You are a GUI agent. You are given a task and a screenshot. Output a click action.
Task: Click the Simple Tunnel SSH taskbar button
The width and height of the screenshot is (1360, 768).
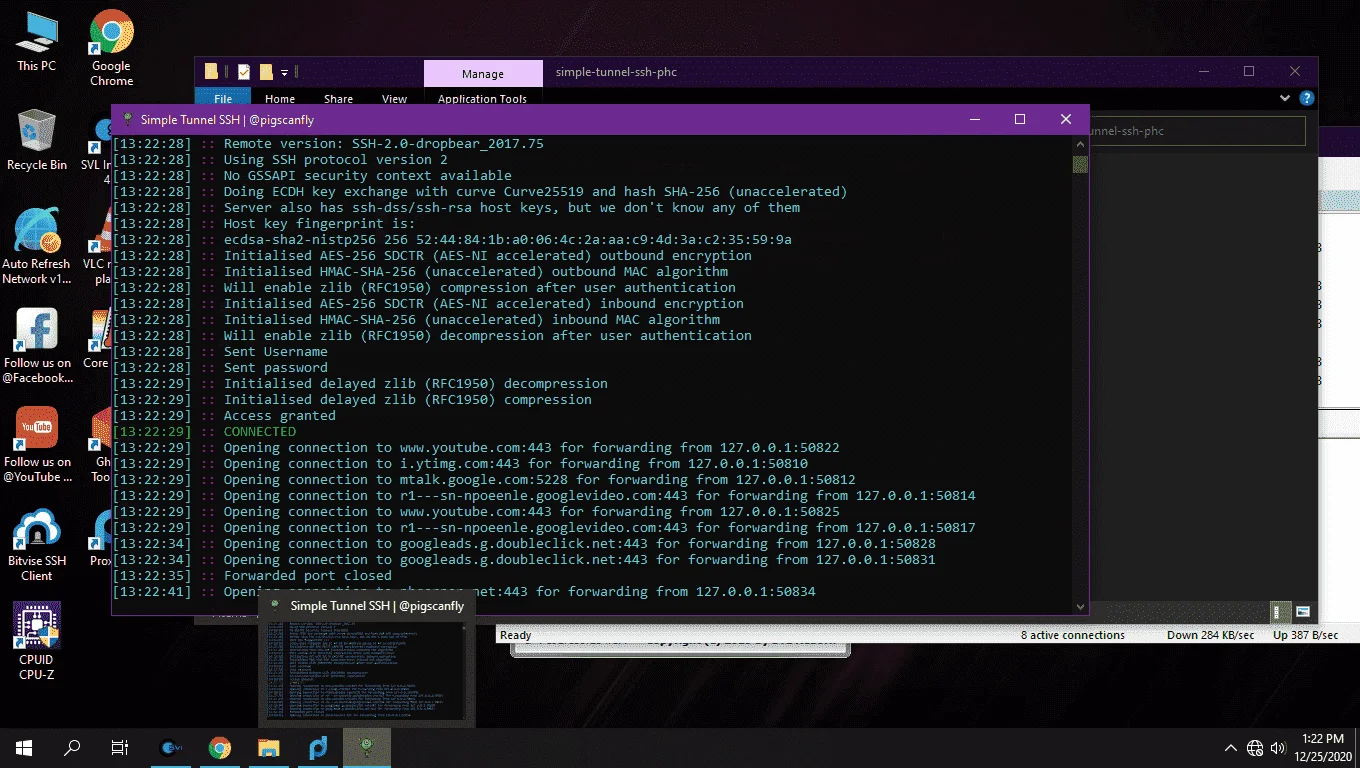pyautogui.click(x=367, y=747)
